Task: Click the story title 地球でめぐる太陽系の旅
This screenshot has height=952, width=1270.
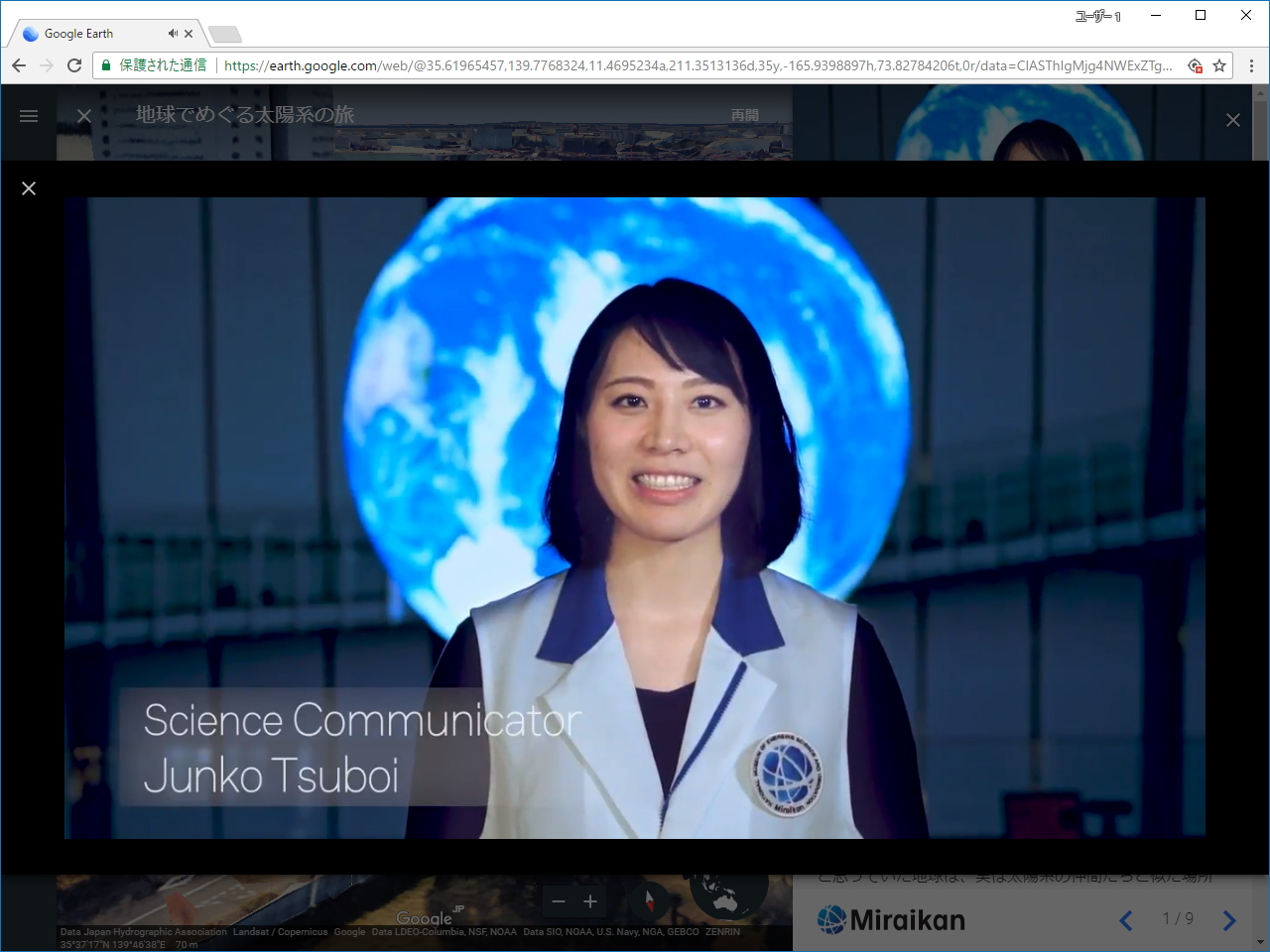Action: coord(245,115)
